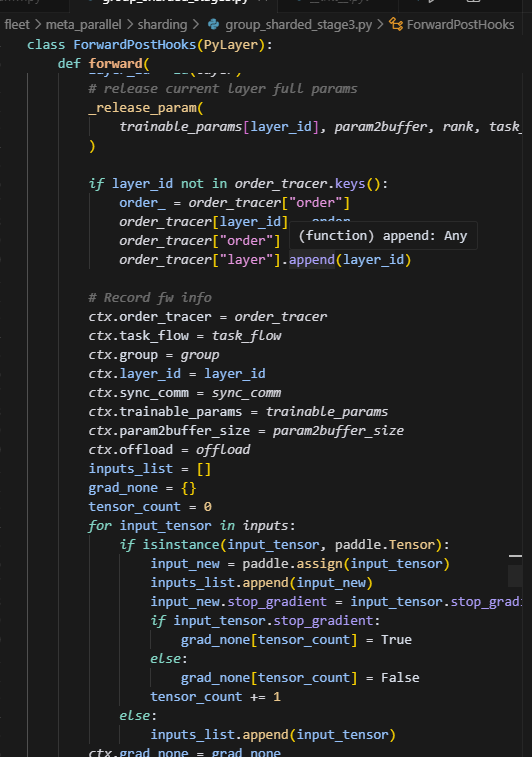Click the line 'inputs_list = []'
This screenshot has height=757, width=532.
point(150,469)
